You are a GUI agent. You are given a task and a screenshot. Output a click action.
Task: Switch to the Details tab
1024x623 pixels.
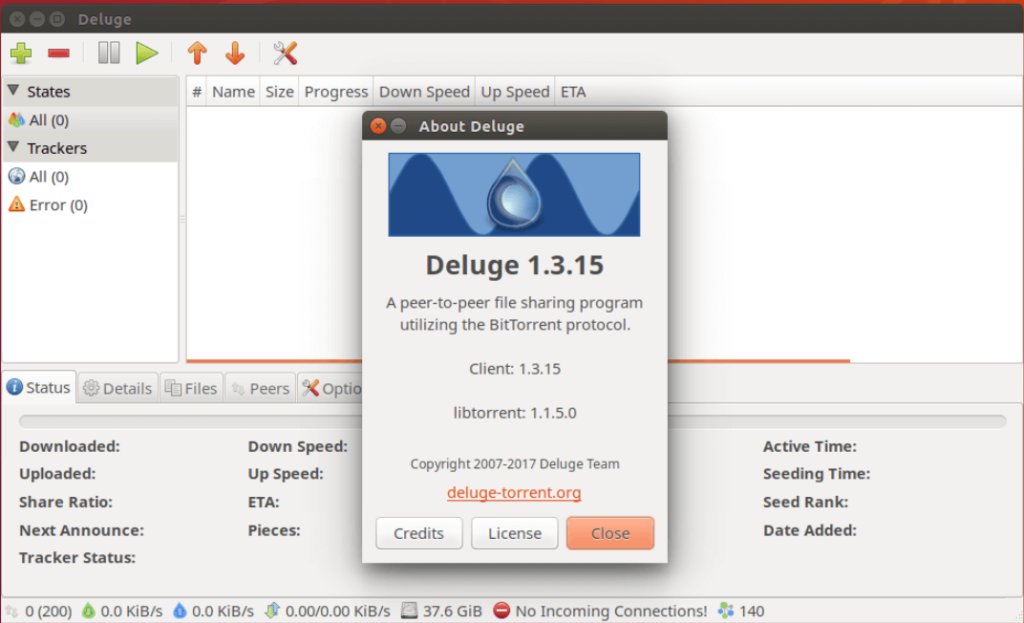pyautogui.click(x=118, y=388)
